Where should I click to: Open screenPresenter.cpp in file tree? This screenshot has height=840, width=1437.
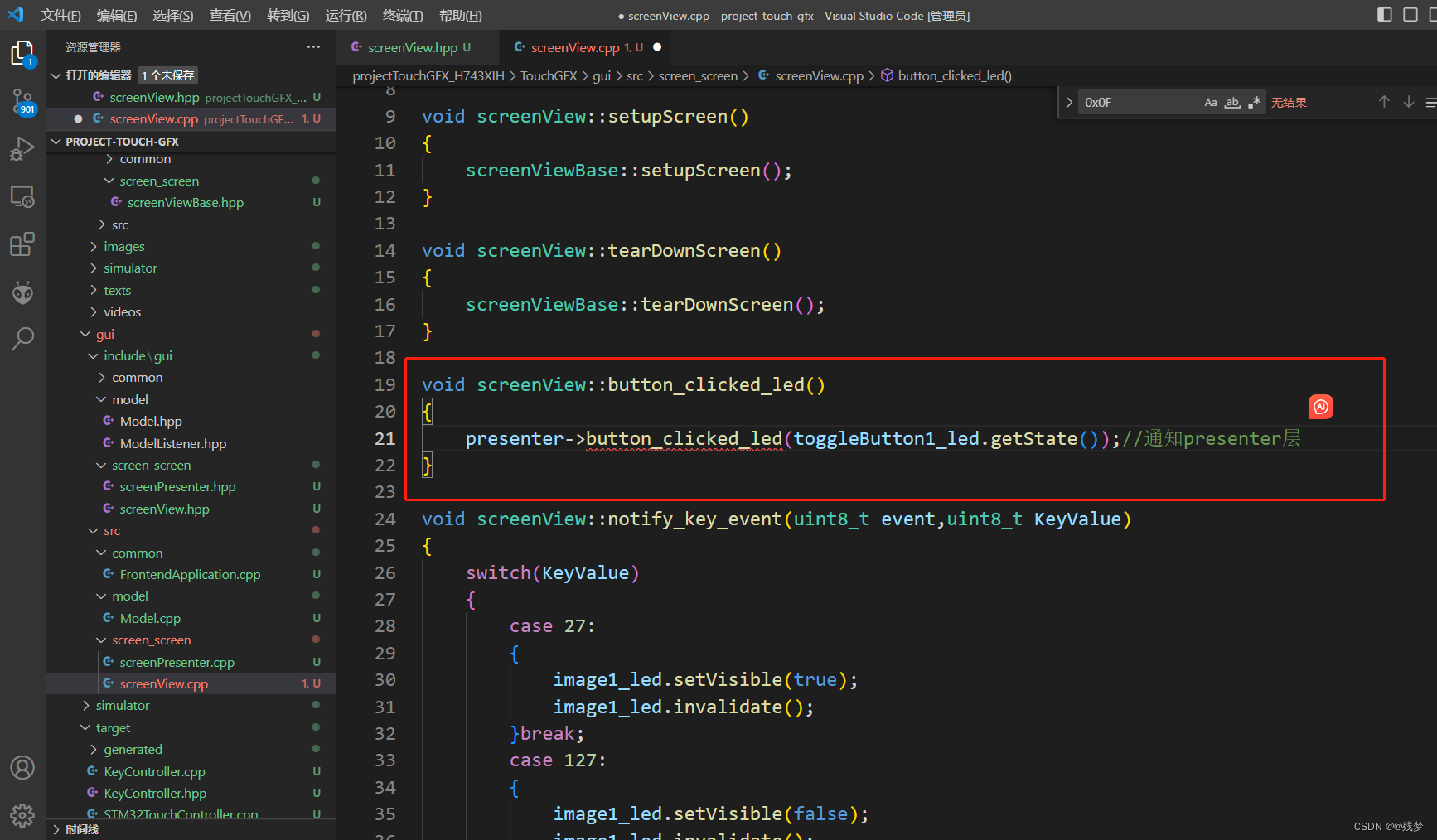(177, 662)
